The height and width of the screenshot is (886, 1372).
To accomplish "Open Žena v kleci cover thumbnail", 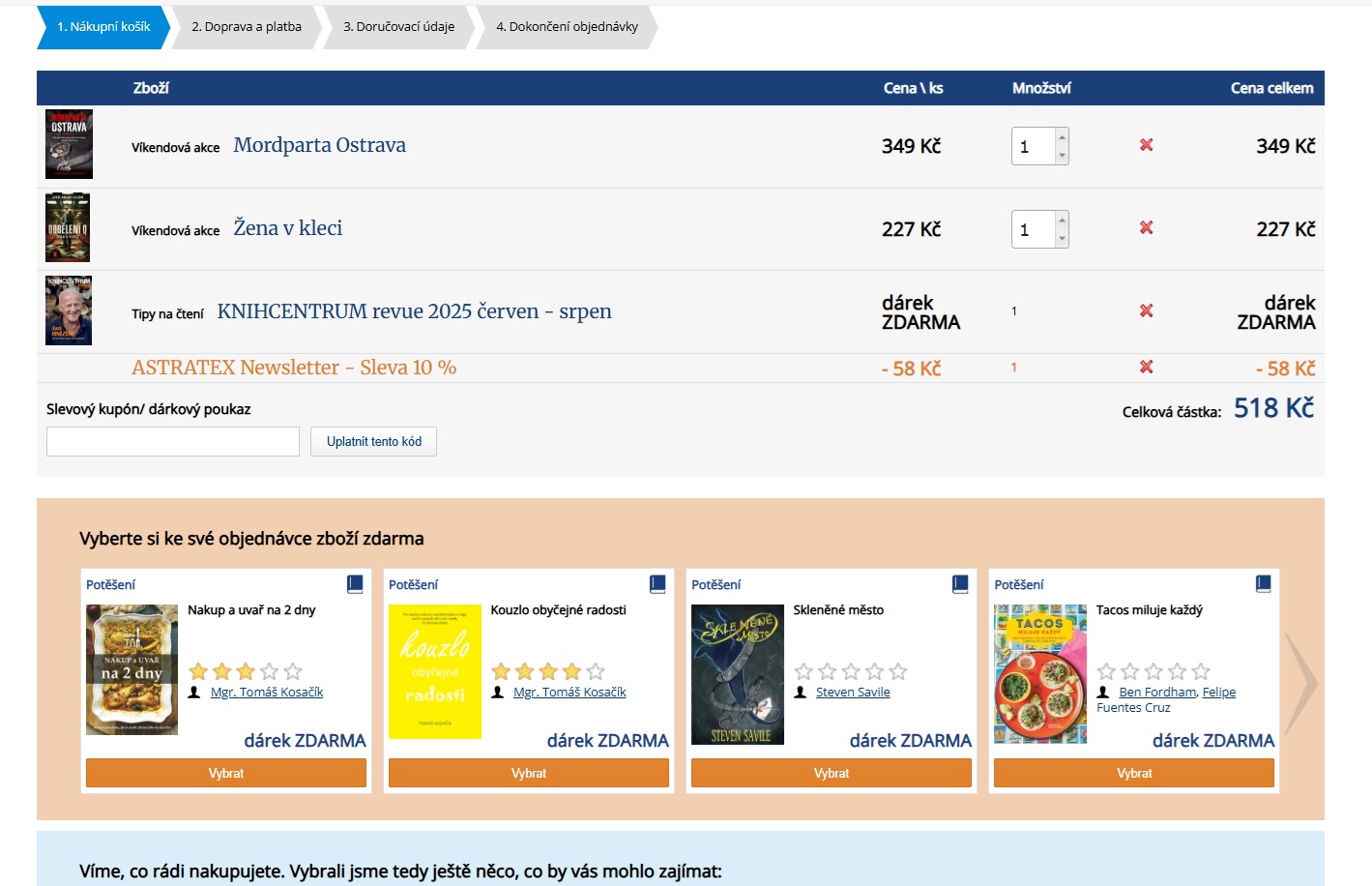I will coord(68,228).
